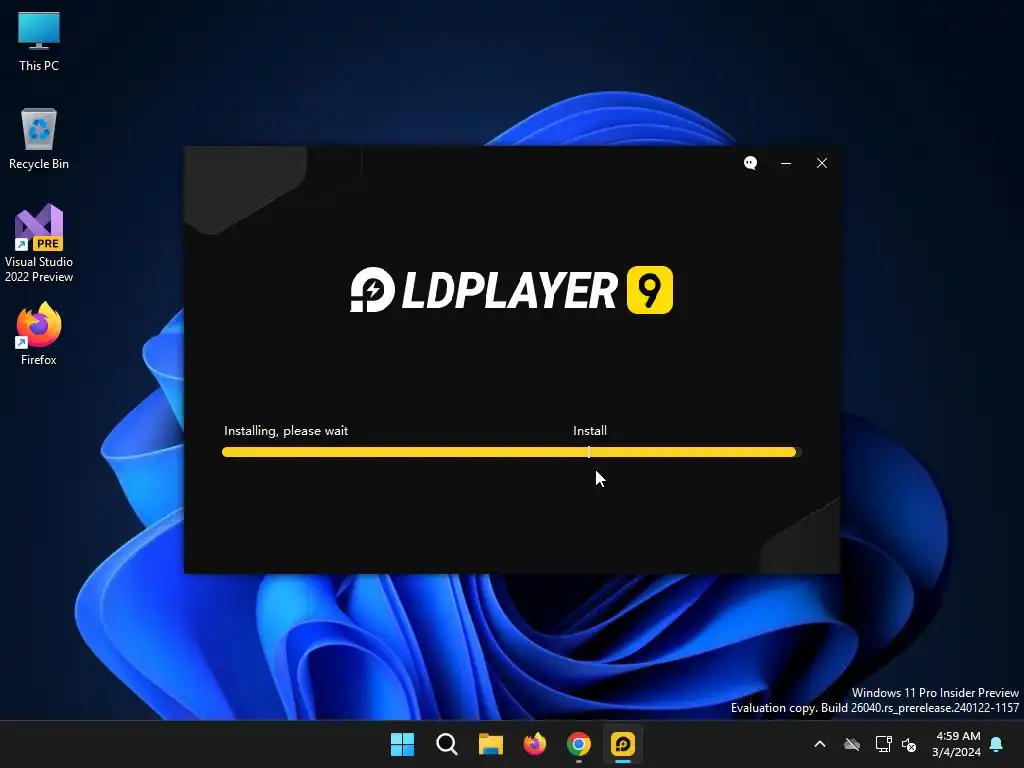The image size is (1024, 768).
Task: Open the LDPlayer installer feedback chat icon
Action: click(x=750, y=163)
